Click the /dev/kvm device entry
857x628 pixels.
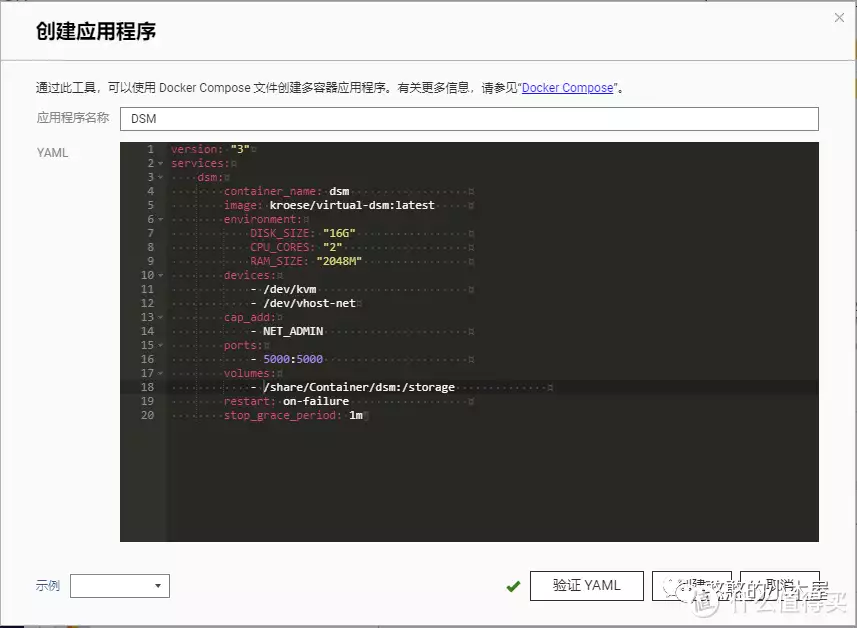click(290, 289)
